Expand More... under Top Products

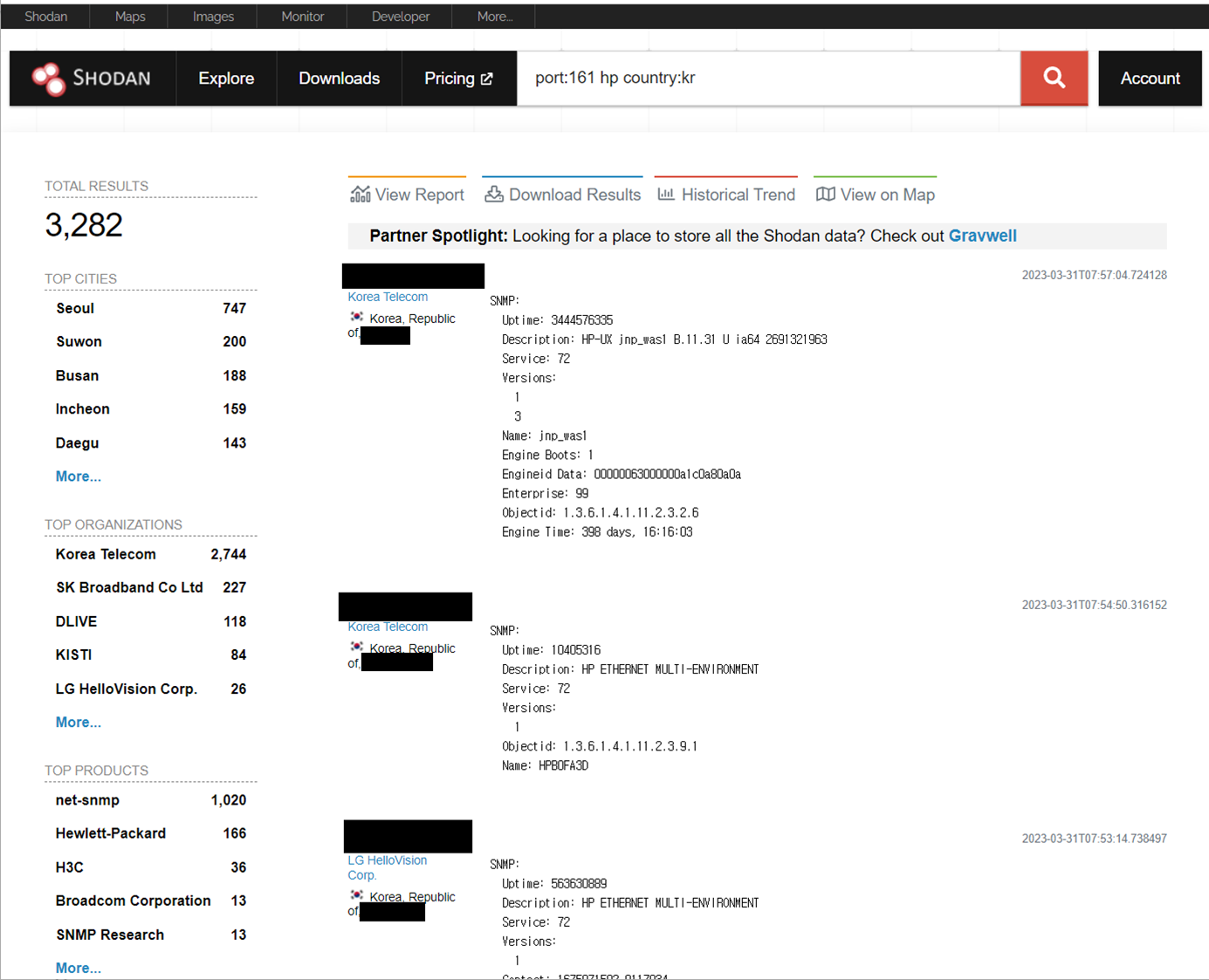click(78, 968)
